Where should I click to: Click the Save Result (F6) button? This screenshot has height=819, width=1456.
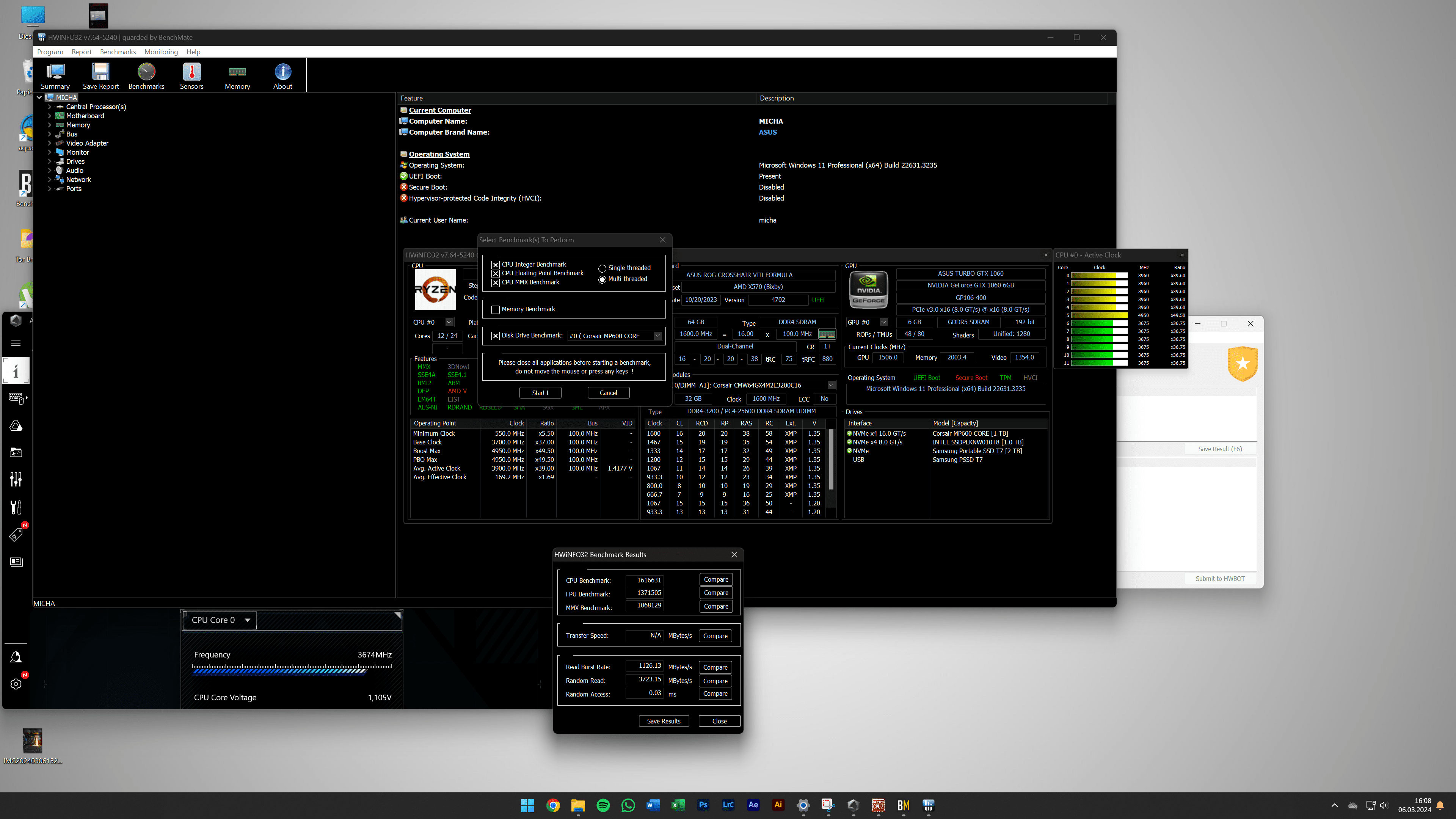1220,449
